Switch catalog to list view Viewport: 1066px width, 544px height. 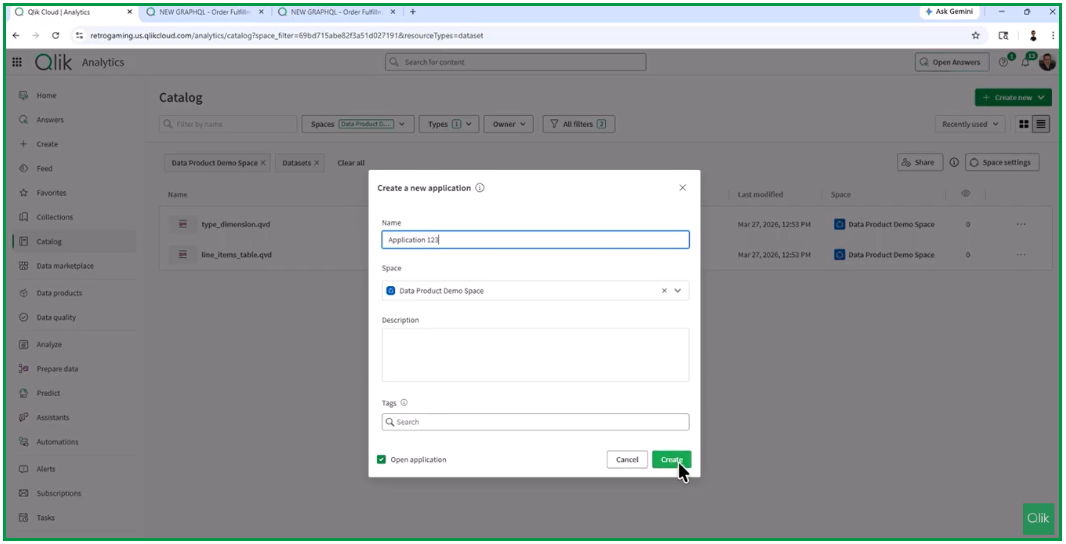[1041, 124]
